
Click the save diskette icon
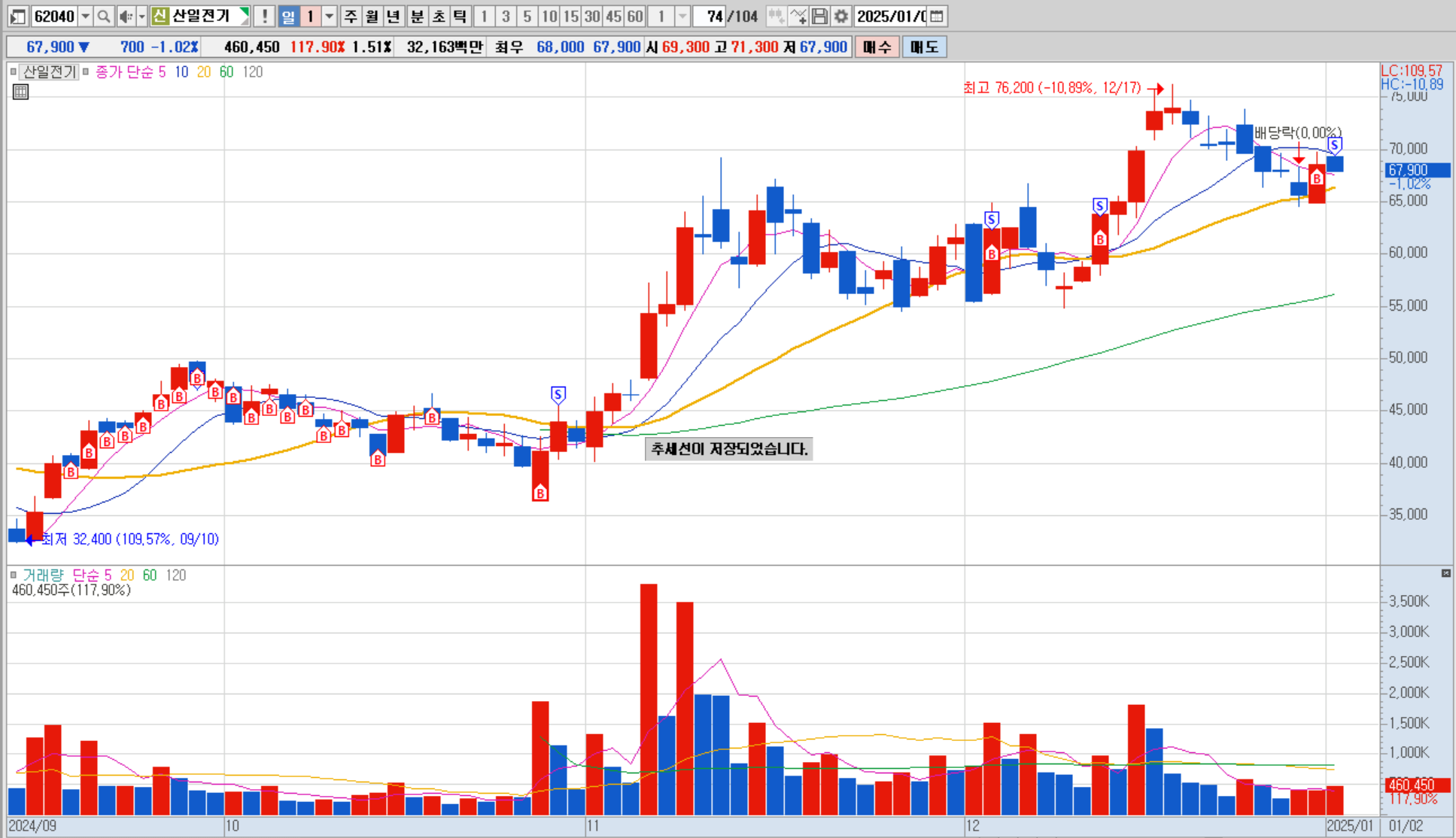click(x=820, y=17)
